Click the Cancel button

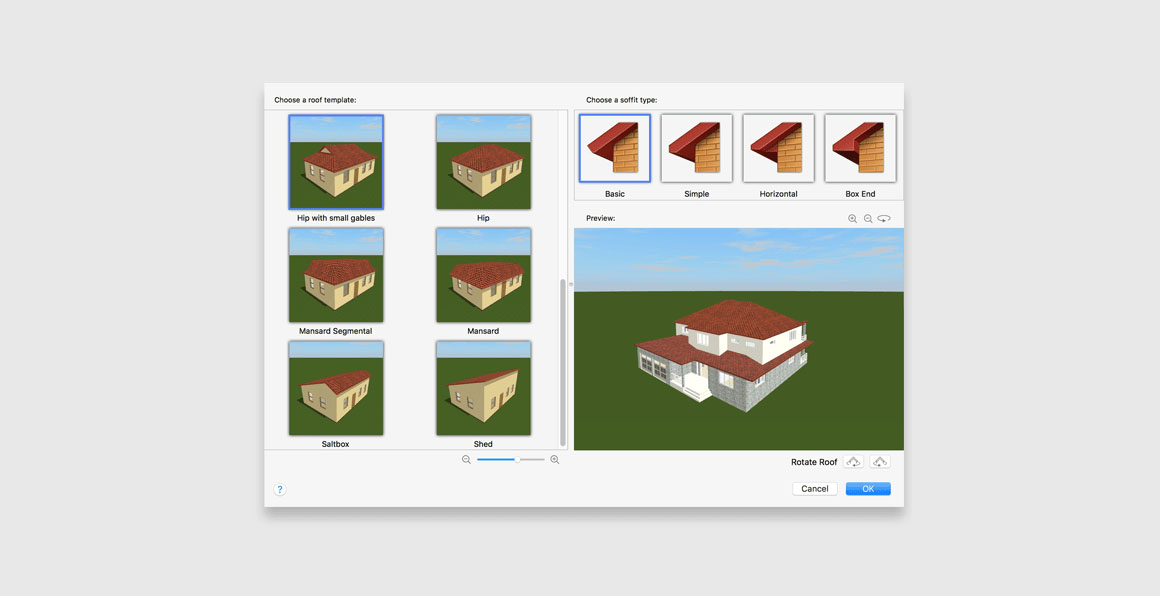coord(815,489)
